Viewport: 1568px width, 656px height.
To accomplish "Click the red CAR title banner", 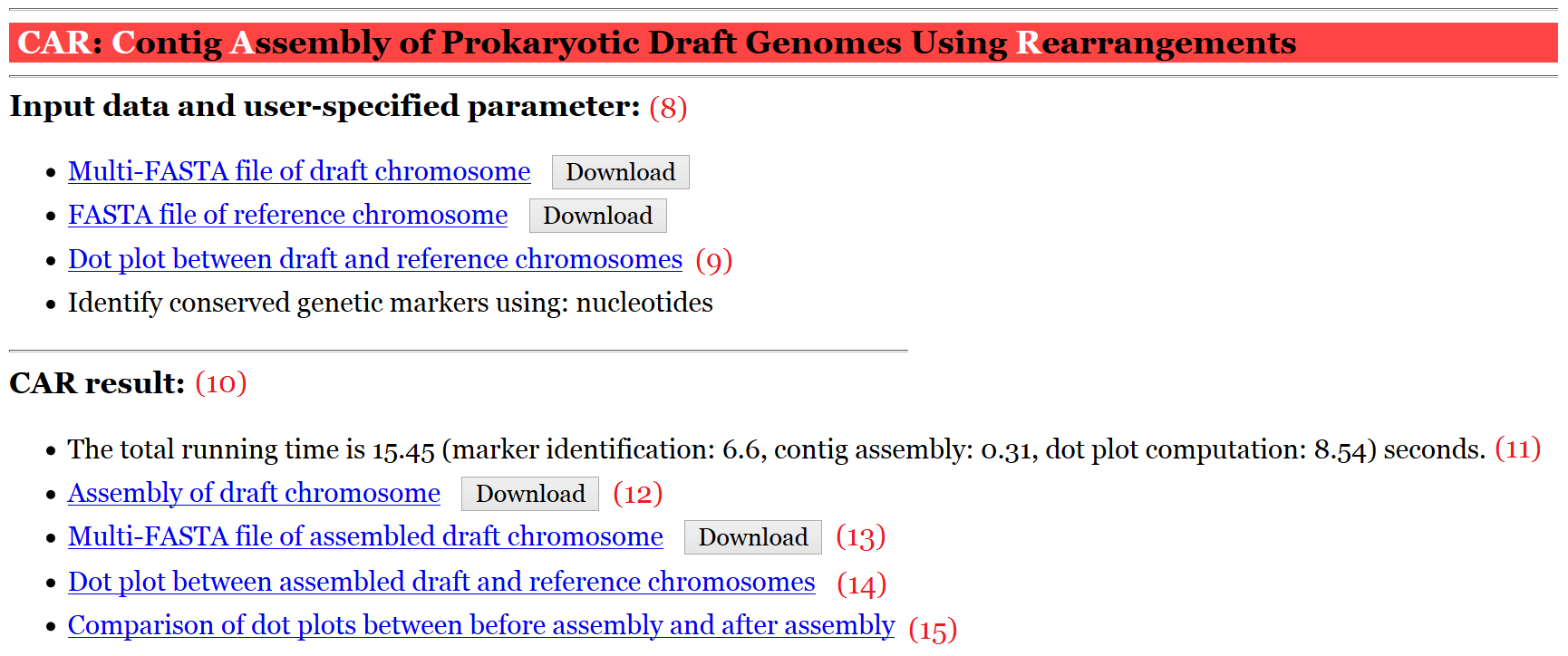I will click(x=783, y=43).
